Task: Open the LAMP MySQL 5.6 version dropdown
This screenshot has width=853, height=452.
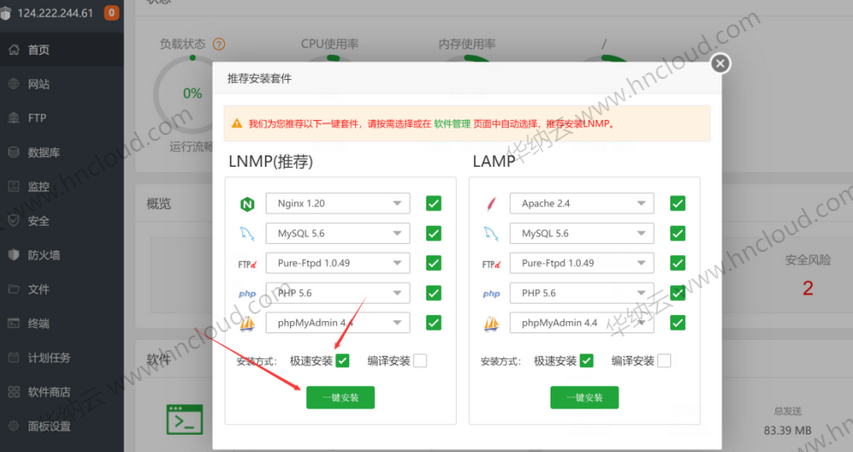Action: click(582, 233)
